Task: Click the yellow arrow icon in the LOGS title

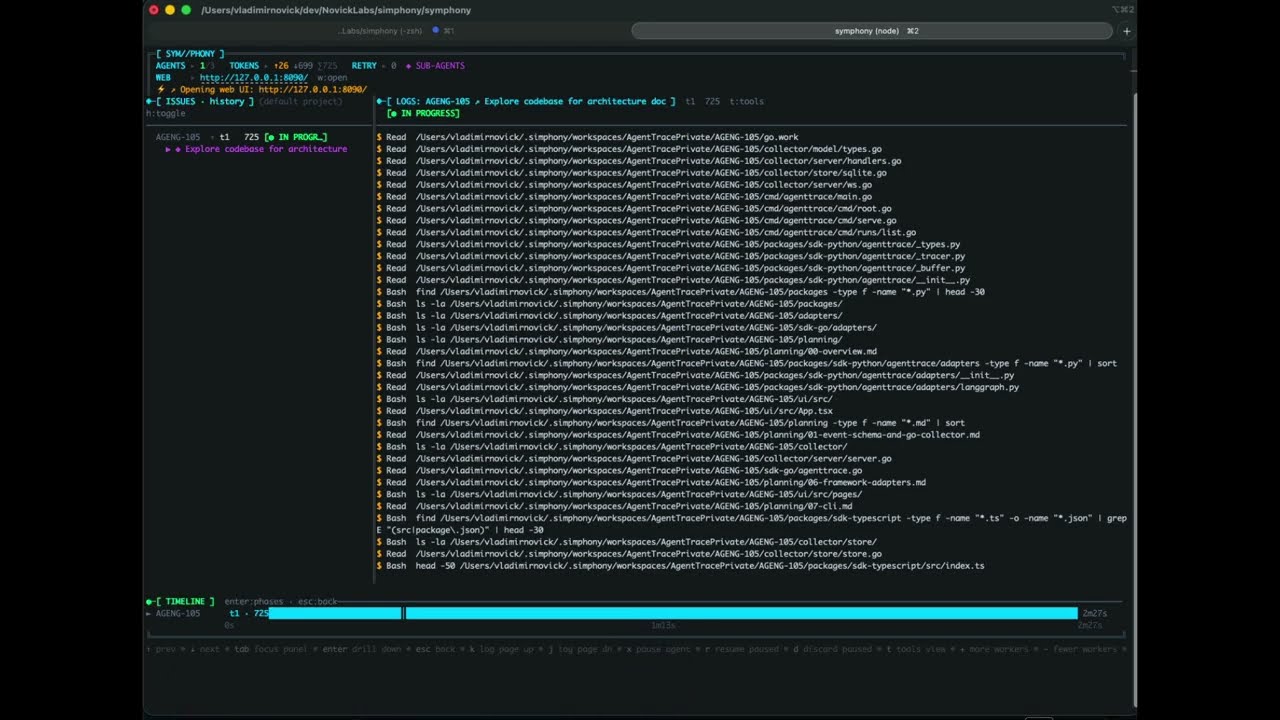Action: (x=477, y=100)
